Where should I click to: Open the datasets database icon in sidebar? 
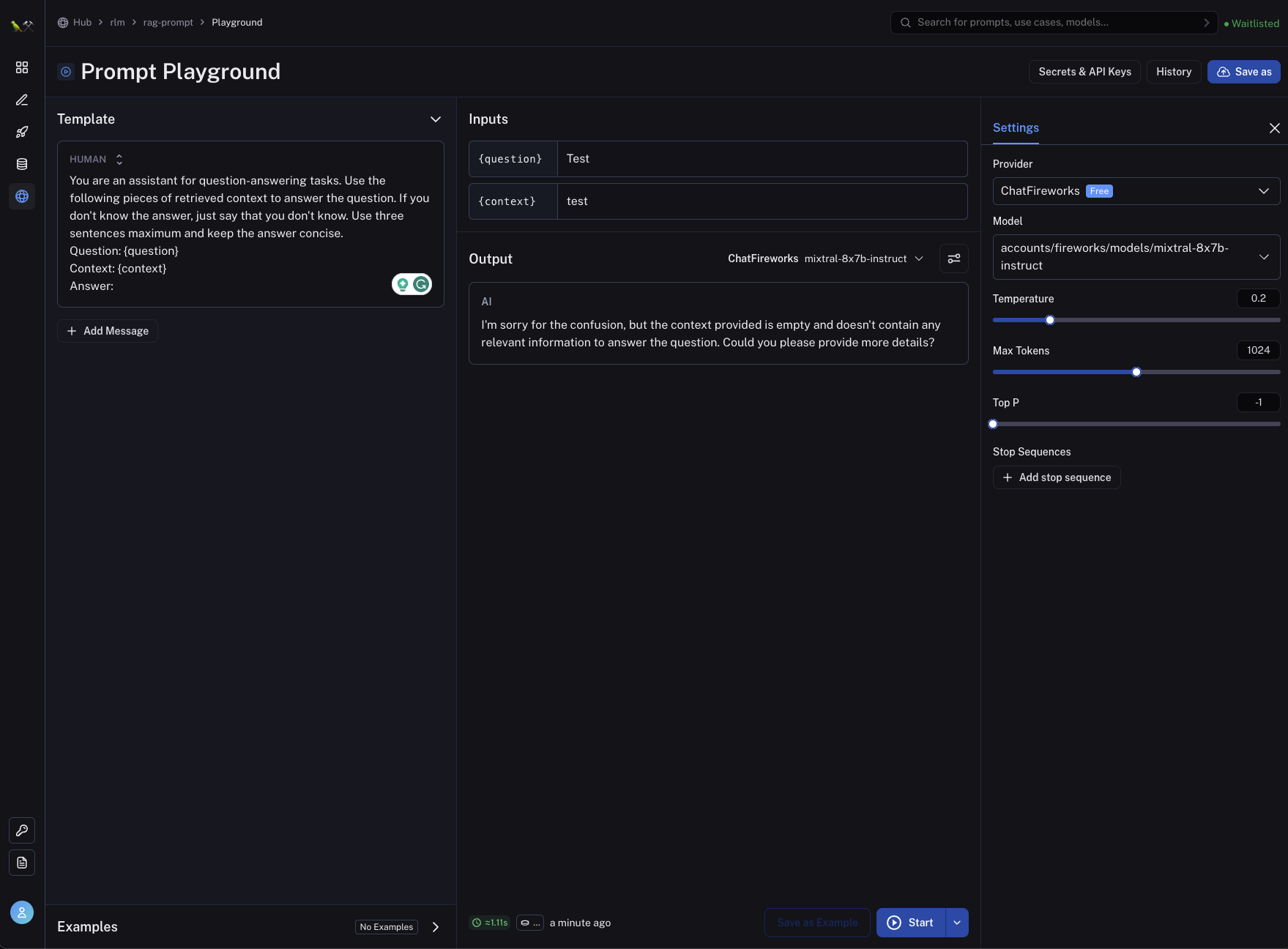point(22,164)
